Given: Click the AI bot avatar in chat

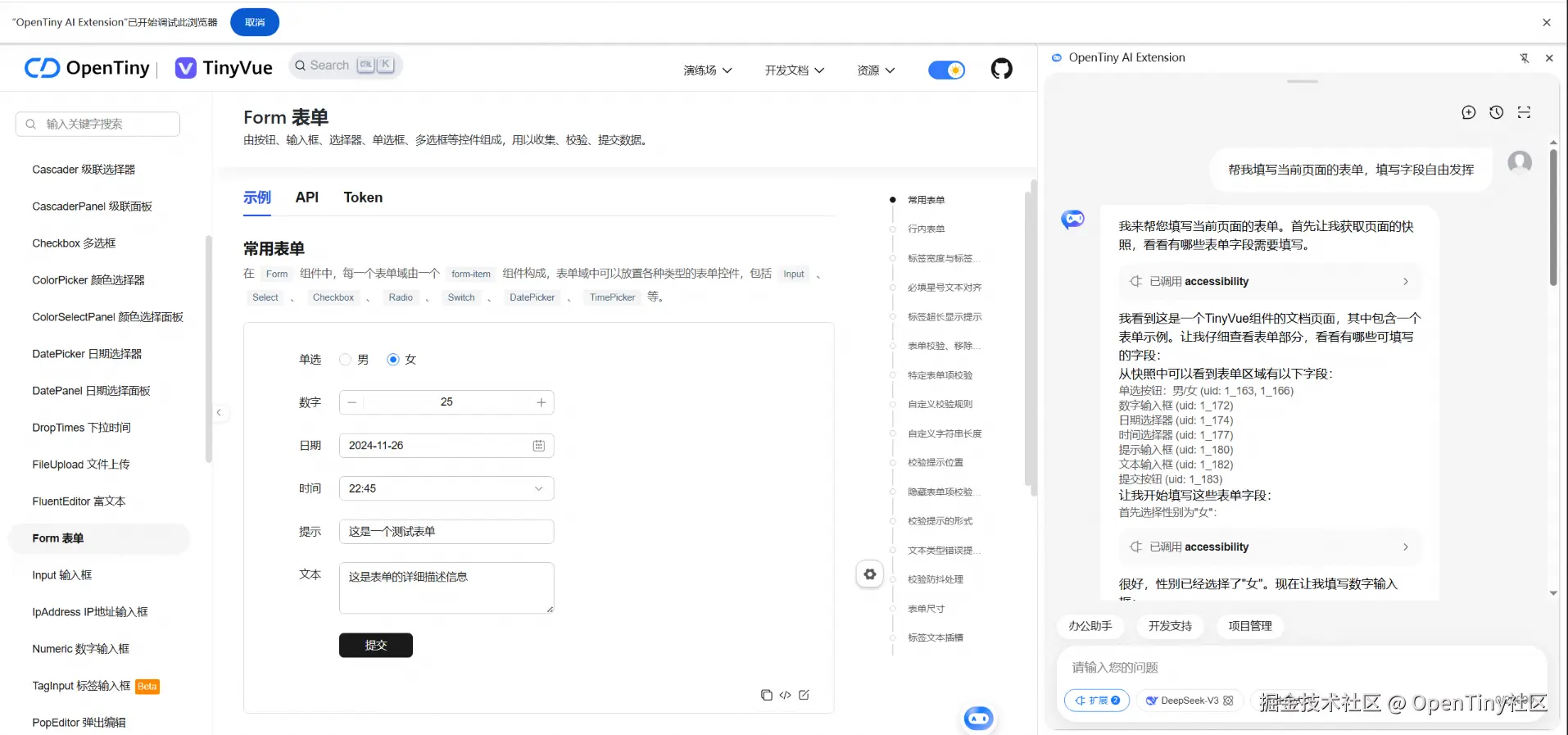Looking at the screenshot, I should 1073,219.
